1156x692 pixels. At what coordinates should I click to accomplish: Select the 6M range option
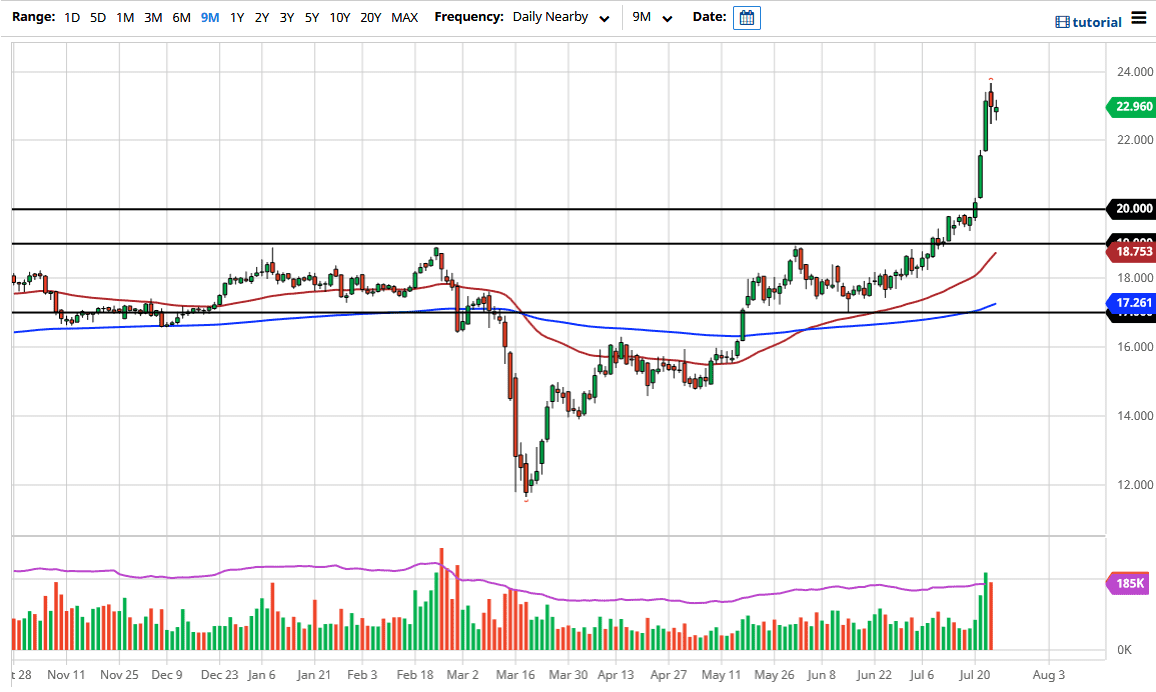[x=181, y=17]
